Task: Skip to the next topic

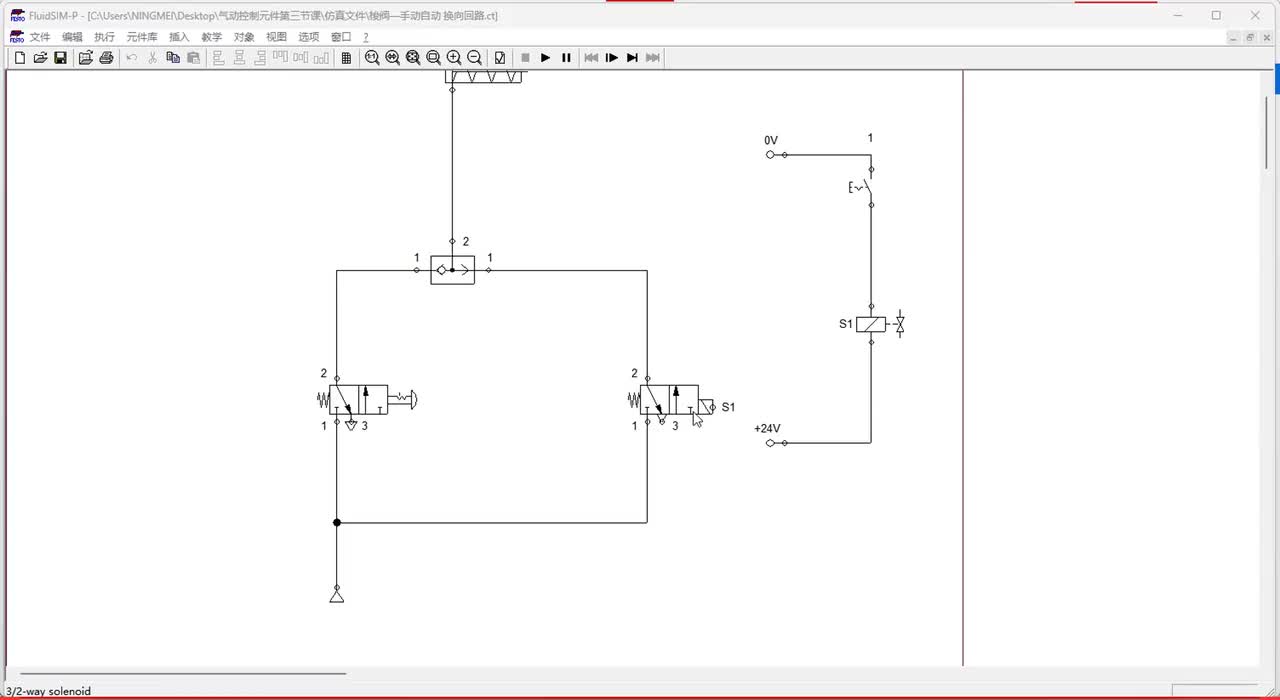Action: pyautogui.click(x=653, y=58)
